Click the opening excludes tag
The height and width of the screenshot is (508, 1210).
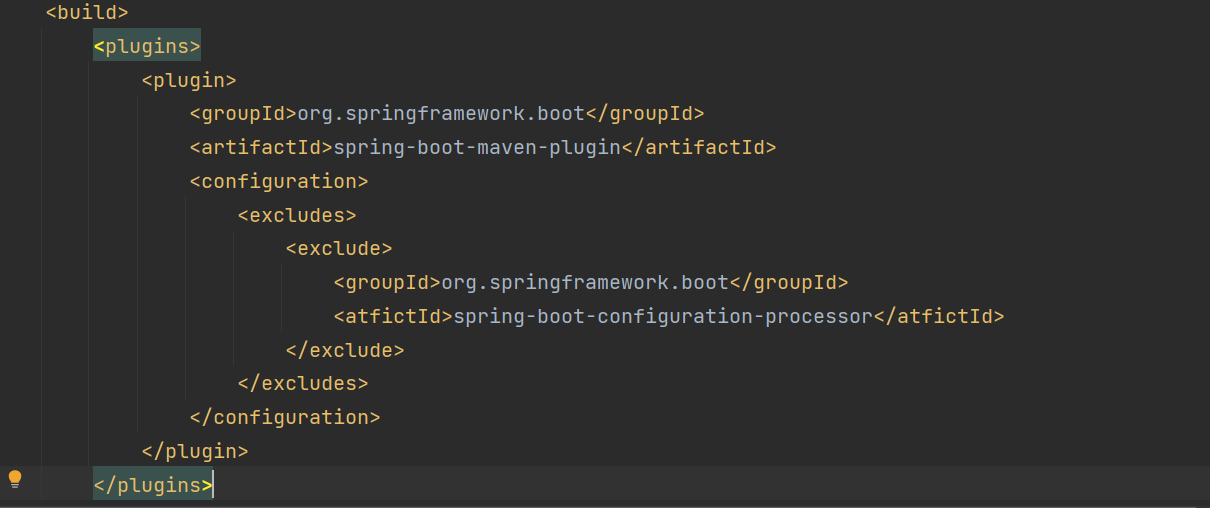(x=297, y=216)
